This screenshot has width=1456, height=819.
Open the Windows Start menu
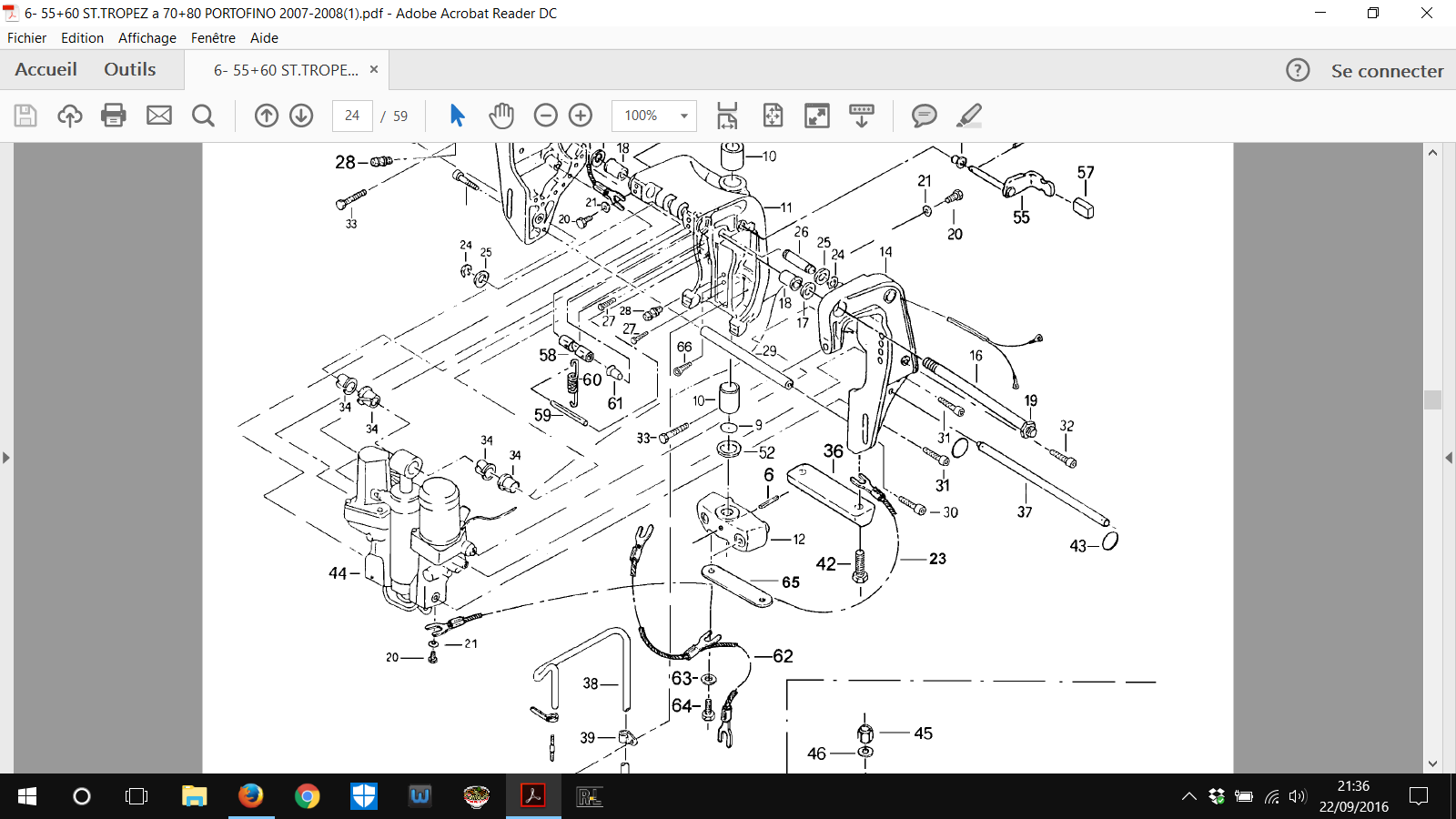[27, 797]
